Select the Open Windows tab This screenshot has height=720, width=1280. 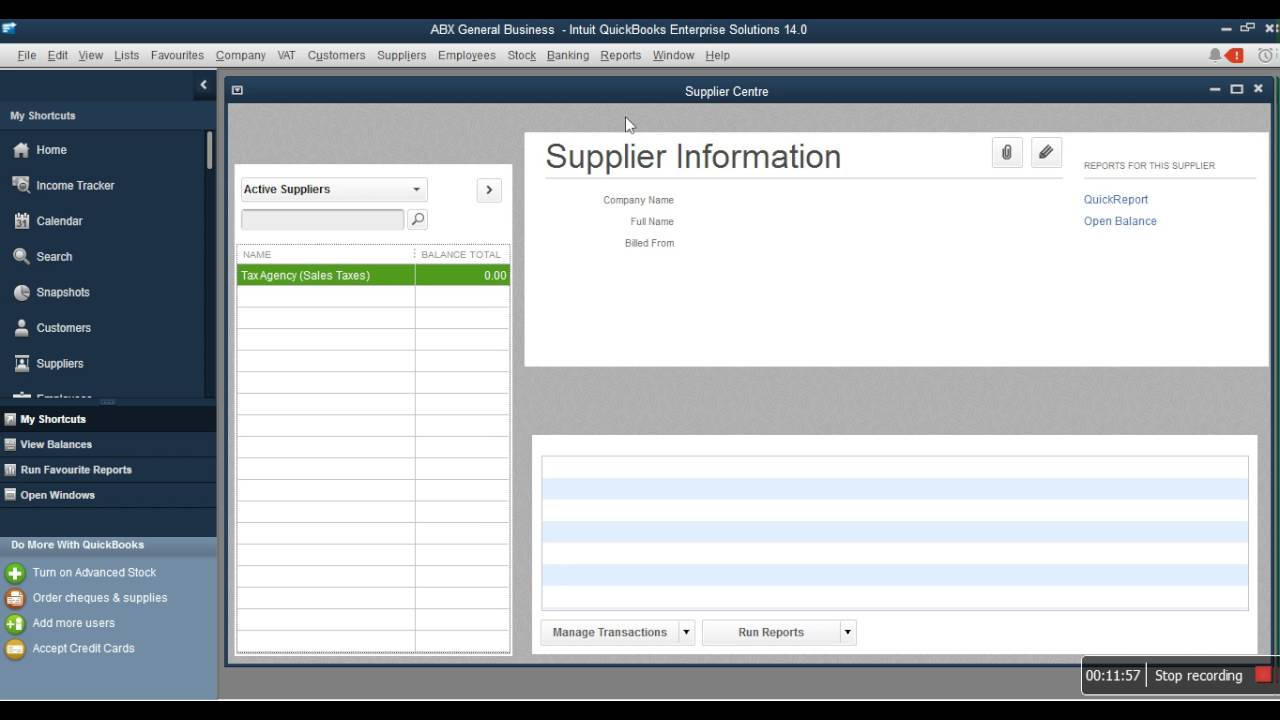tap(108, 495)
